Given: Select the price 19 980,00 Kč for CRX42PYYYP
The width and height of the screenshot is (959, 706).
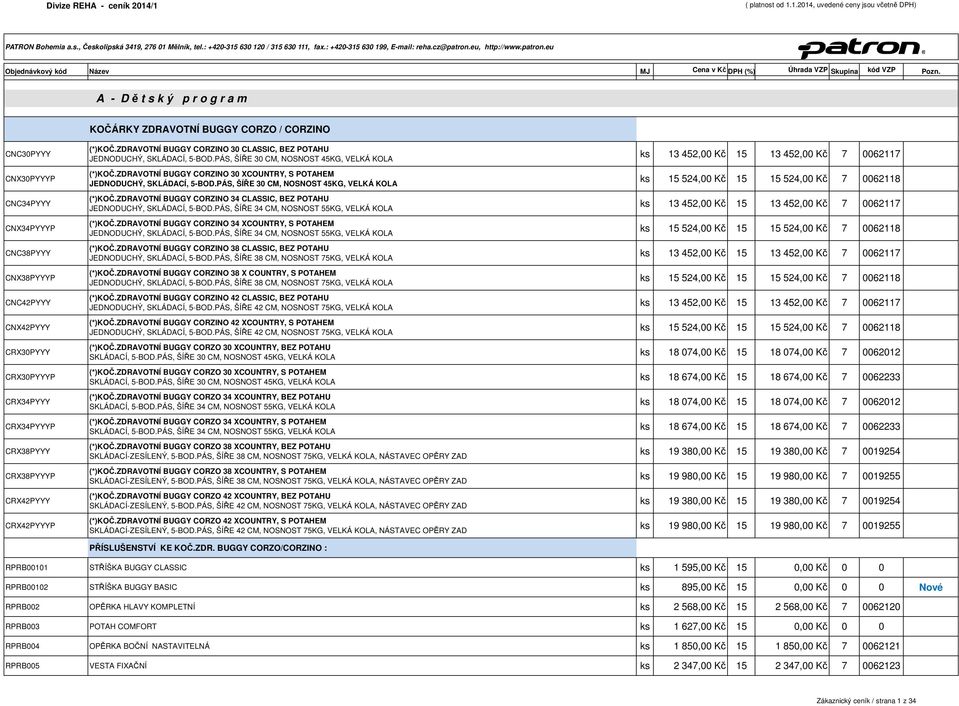Looking at the screenshot, I should point(697,526).
